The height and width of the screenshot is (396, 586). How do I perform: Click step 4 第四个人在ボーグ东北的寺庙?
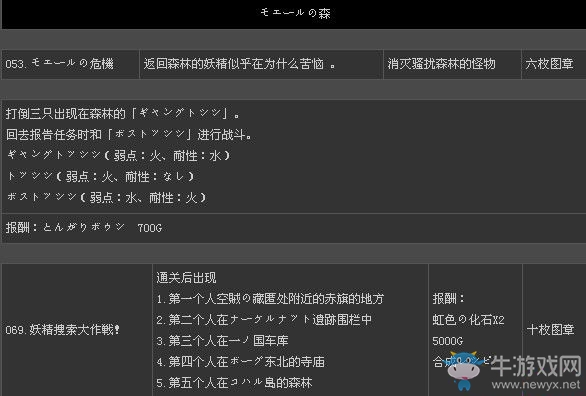pos(240,362)
